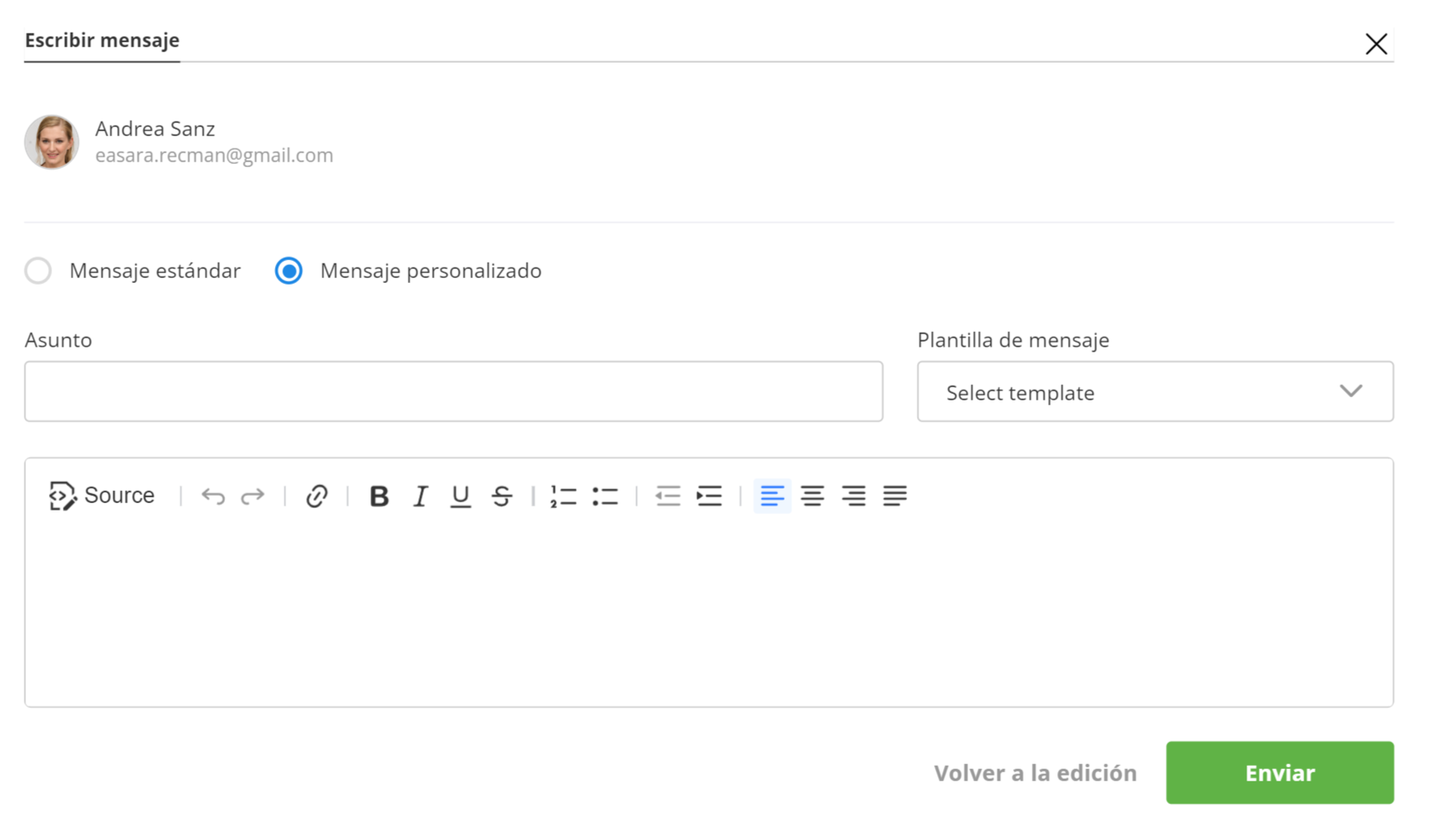
Task: Justify the message text
Action: coord(895,496)
